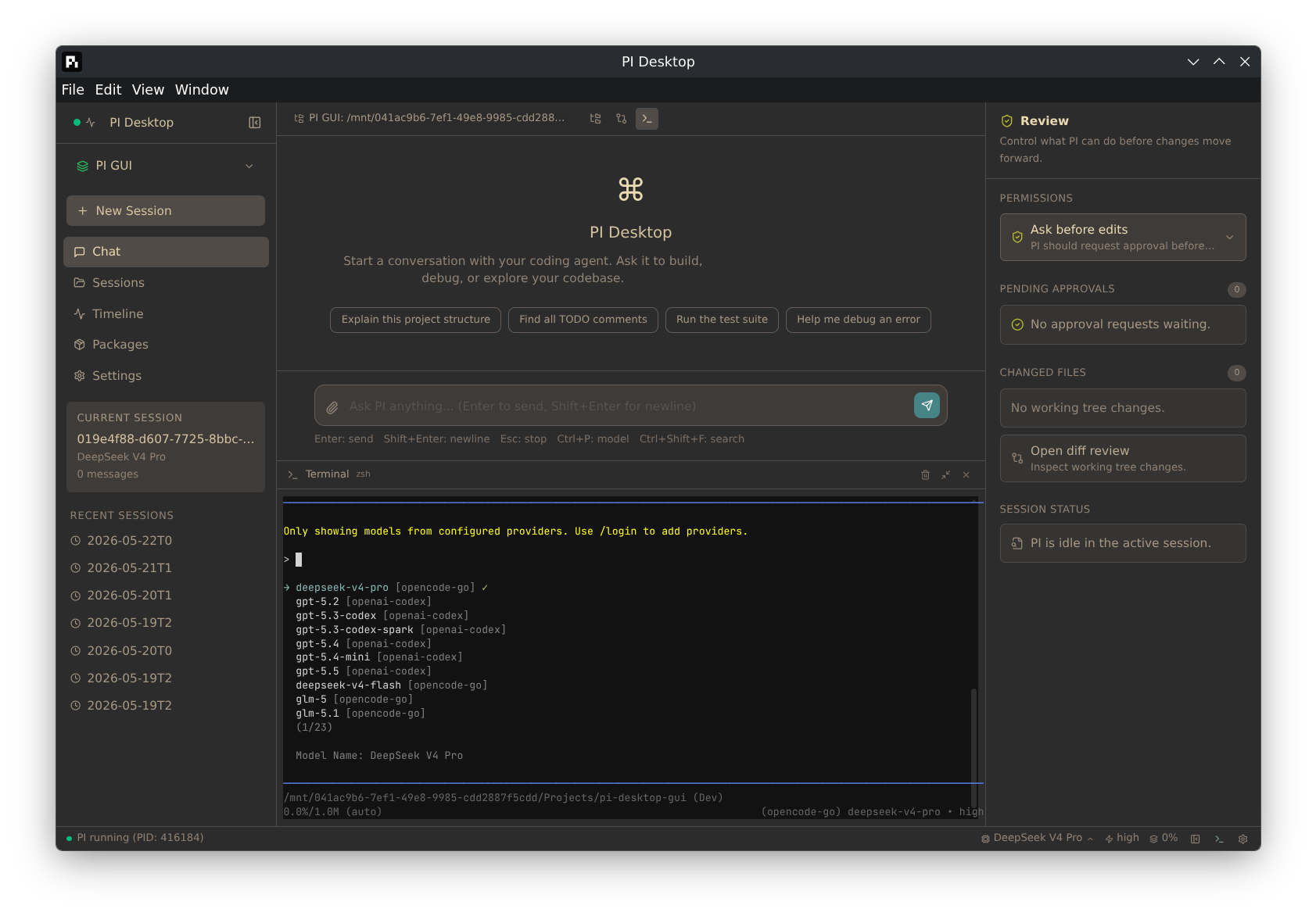
Task: Open Packages in the sidebar
Action: [166, 345]
